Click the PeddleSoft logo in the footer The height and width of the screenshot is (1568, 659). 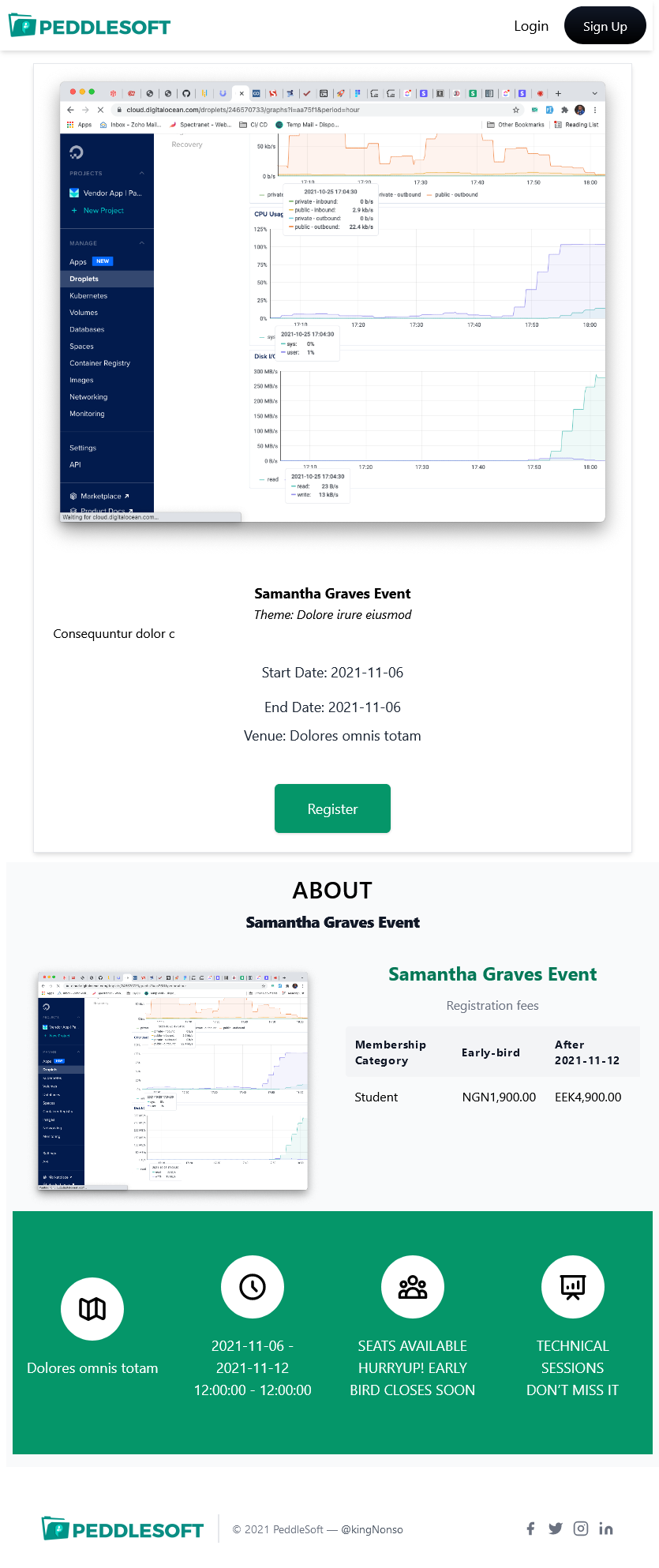click(x=122, y=1529)
